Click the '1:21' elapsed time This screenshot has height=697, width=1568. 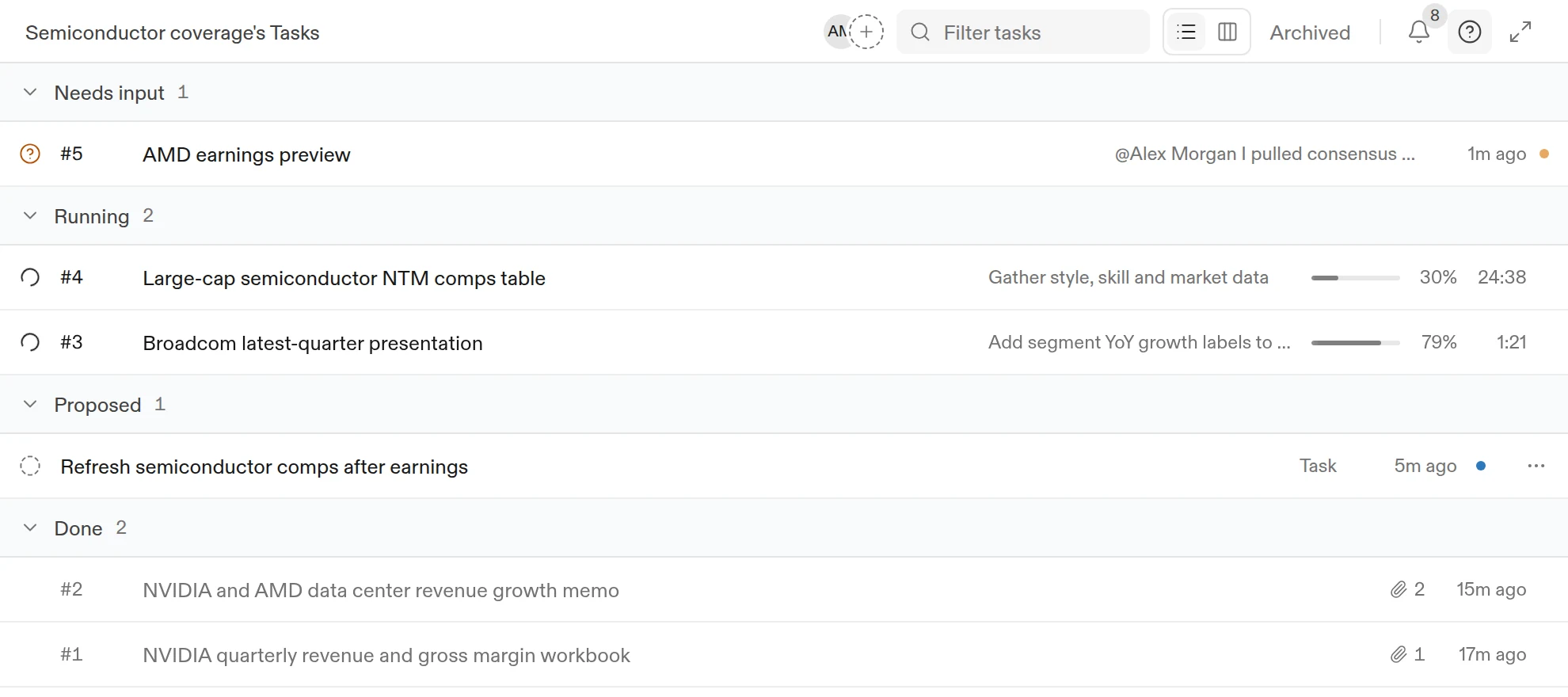click(1512, 342)
